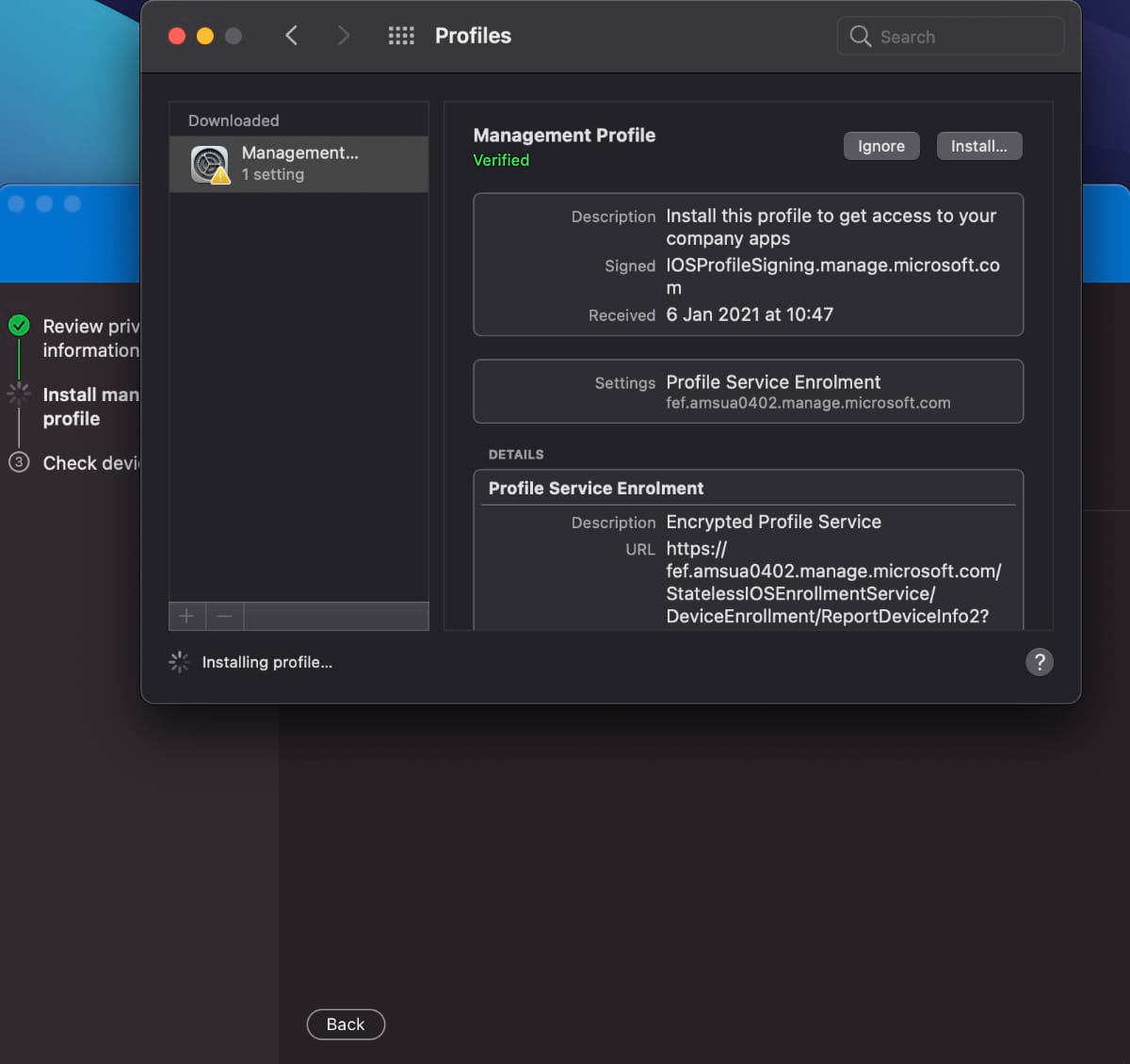
Task: Select Install management profile step
Action: coord(90,407)
